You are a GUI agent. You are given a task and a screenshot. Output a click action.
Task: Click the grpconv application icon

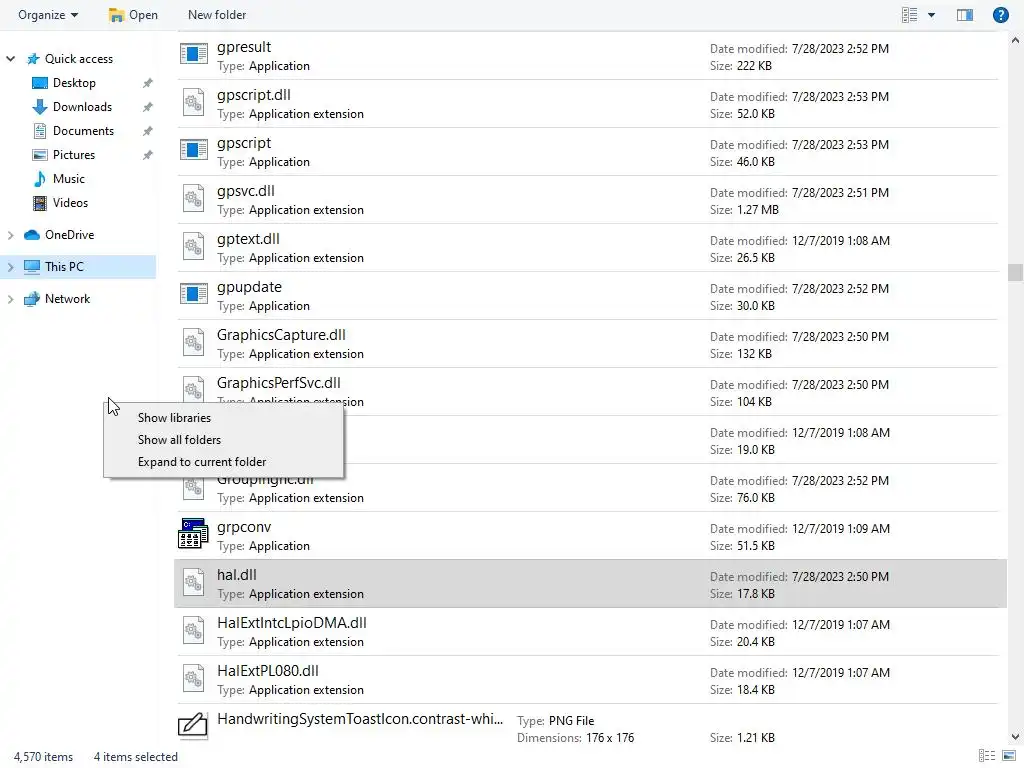tap(193, 535)
